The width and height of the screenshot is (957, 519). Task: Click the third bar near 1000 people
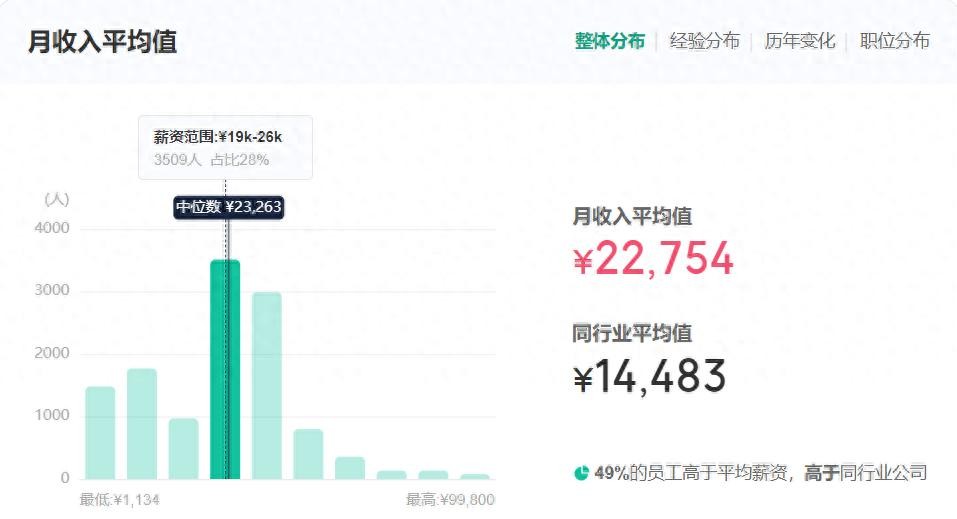click(x=183, y=448)
